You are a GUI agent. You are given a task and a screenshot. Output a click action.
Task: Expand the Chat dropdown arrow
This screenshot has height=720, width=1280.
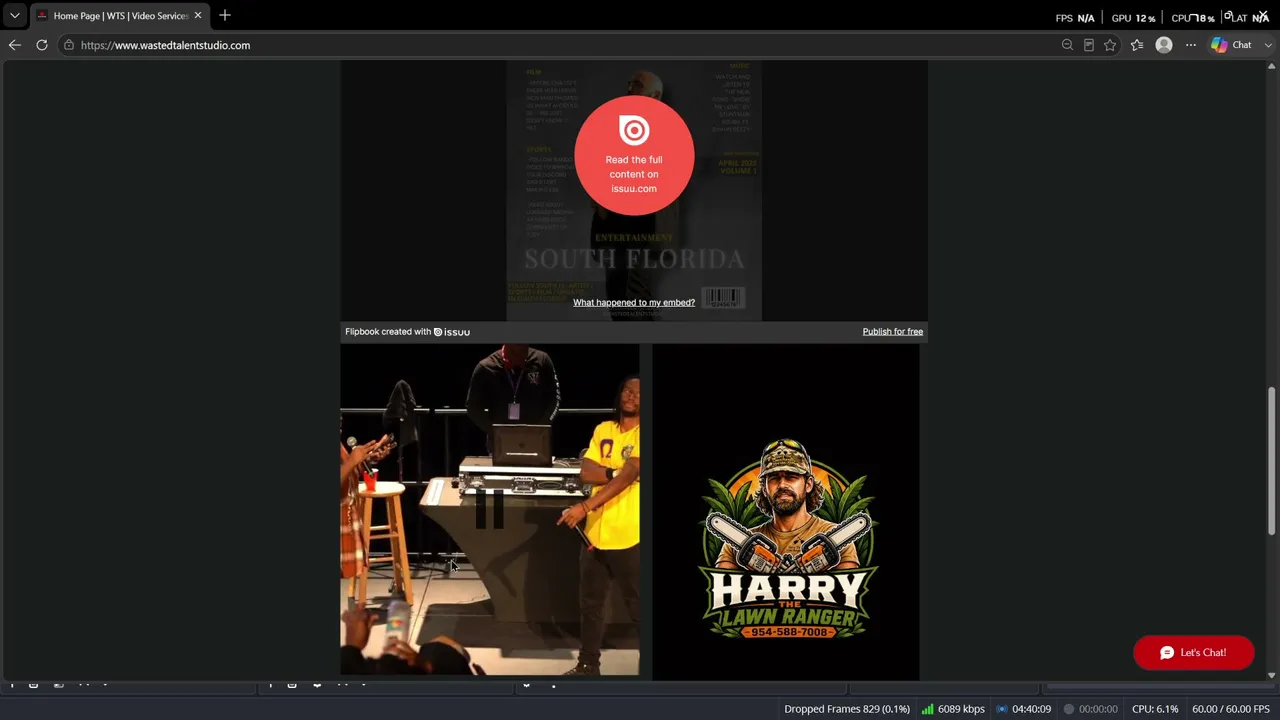click(1269, 45)
